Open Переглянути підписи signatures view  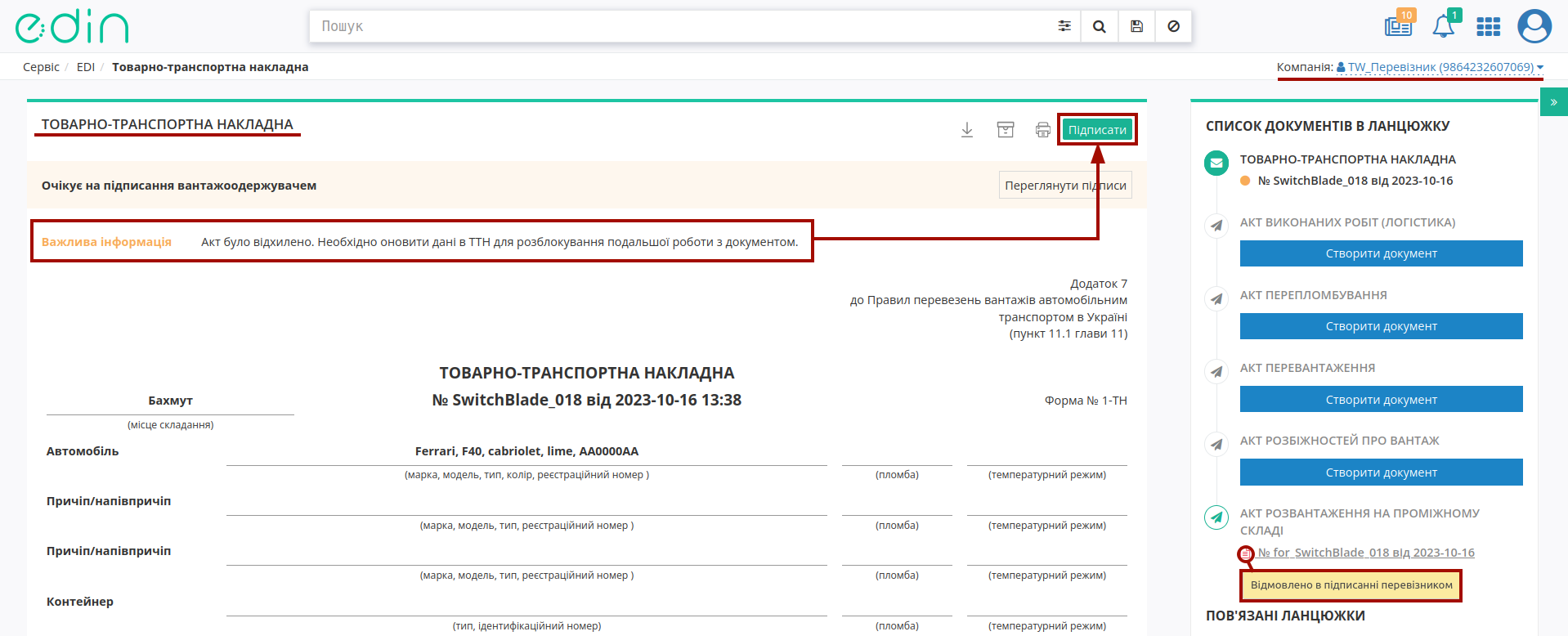click(x=1065, y=186)
